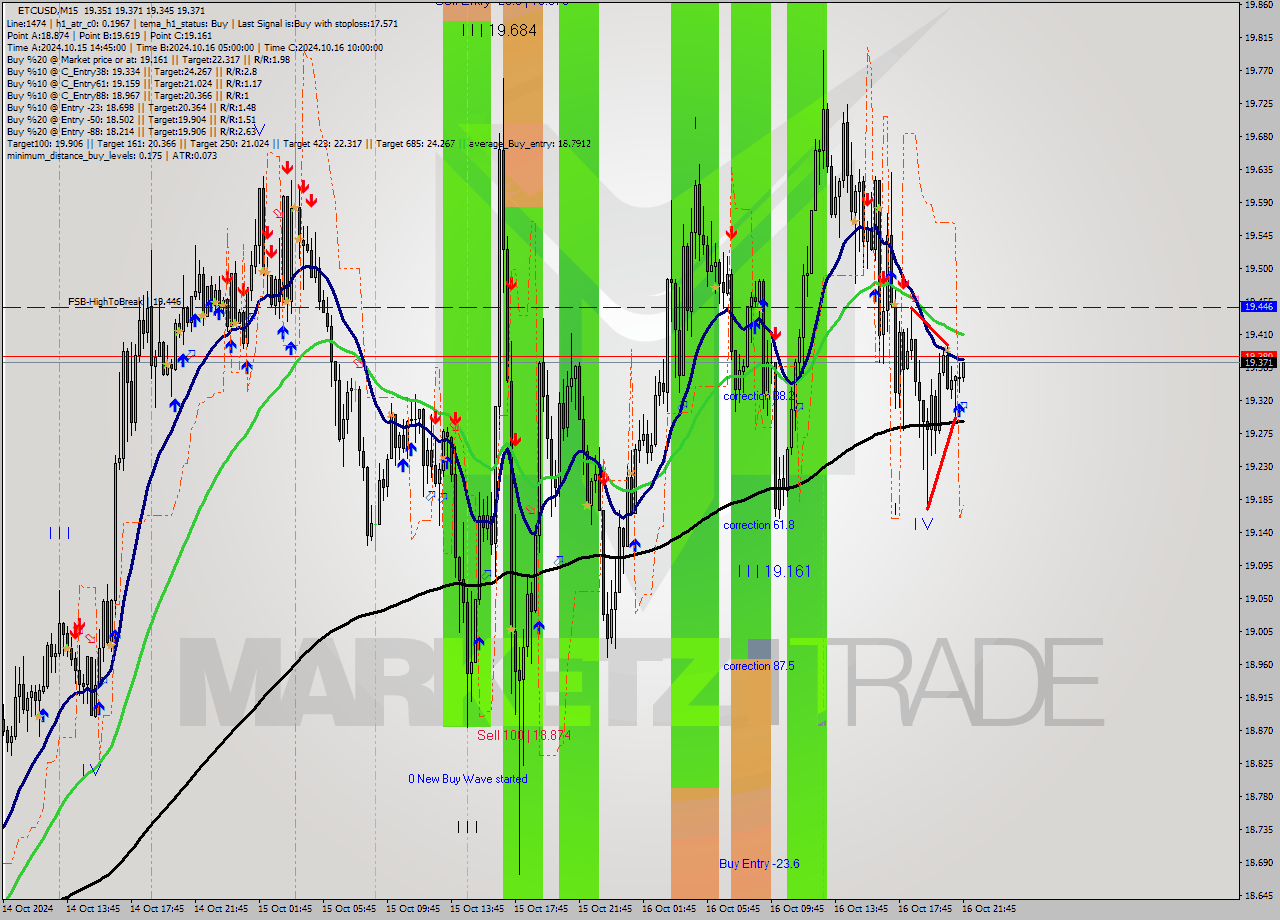Click the '14 Oct 17:45' time axis label

pyautogui.click(x=156, y=909)
